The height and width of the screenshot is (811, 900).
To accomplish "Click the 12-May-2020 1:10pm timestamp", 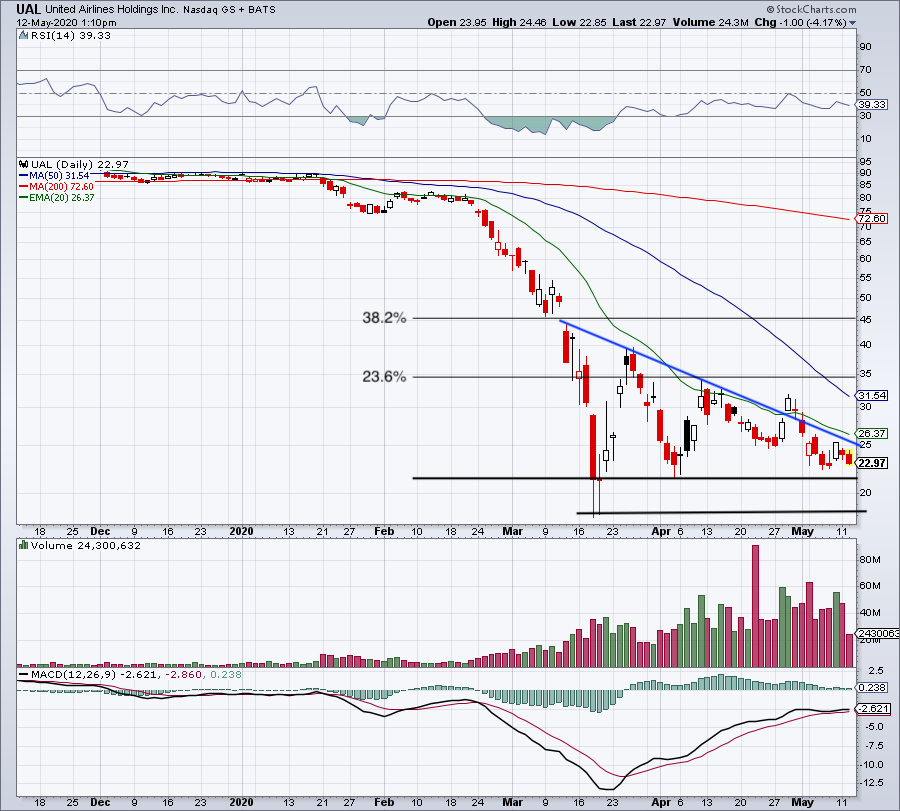I will pyautogui.click(x=66, y=23).
